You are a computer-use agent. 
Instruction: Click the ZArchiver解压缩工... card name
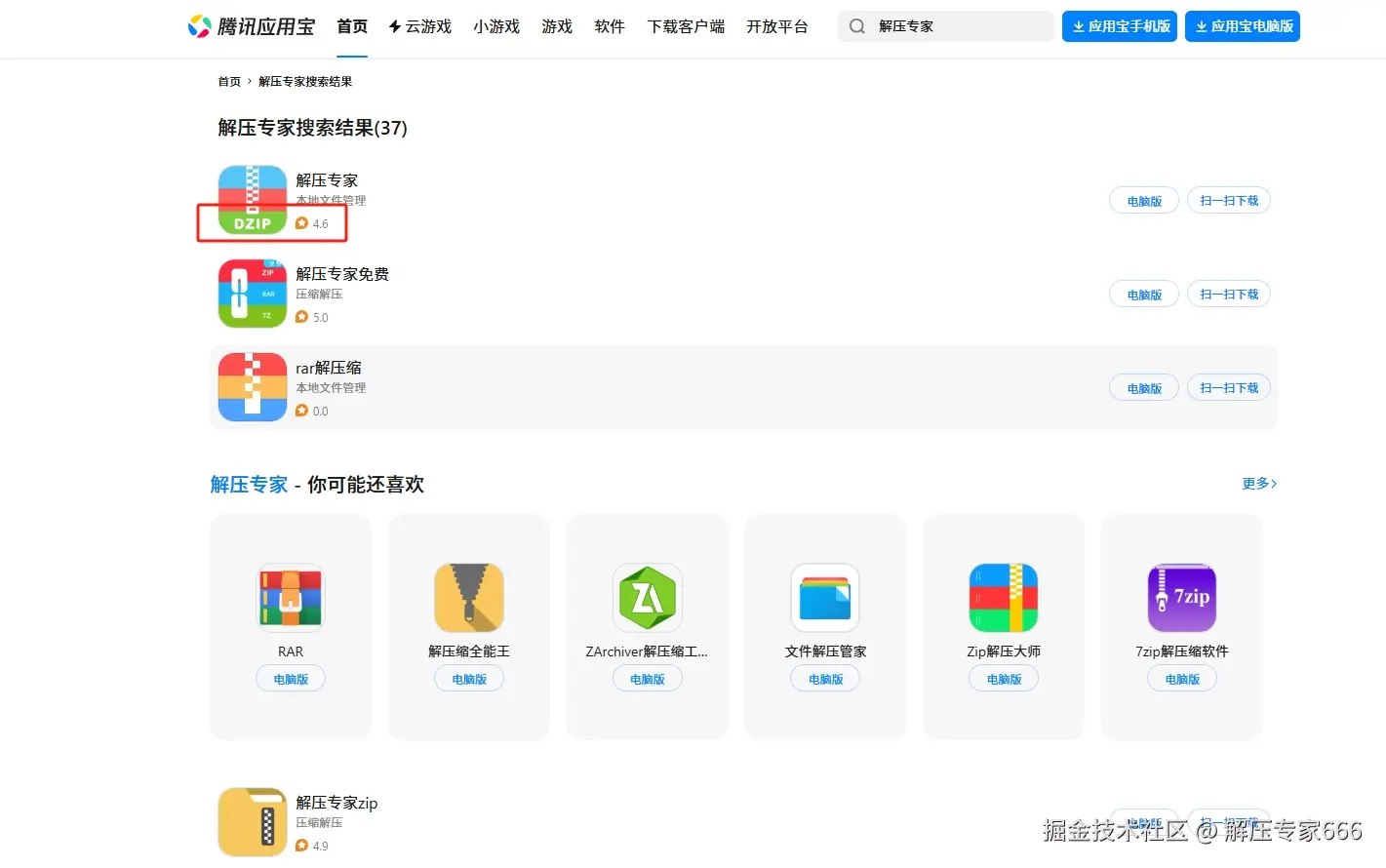[x=647, y=651]
